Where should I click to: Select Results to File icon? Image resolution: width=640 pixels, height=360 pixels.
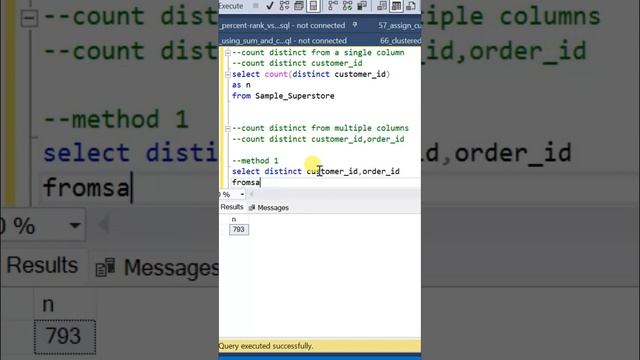(411, 6)
